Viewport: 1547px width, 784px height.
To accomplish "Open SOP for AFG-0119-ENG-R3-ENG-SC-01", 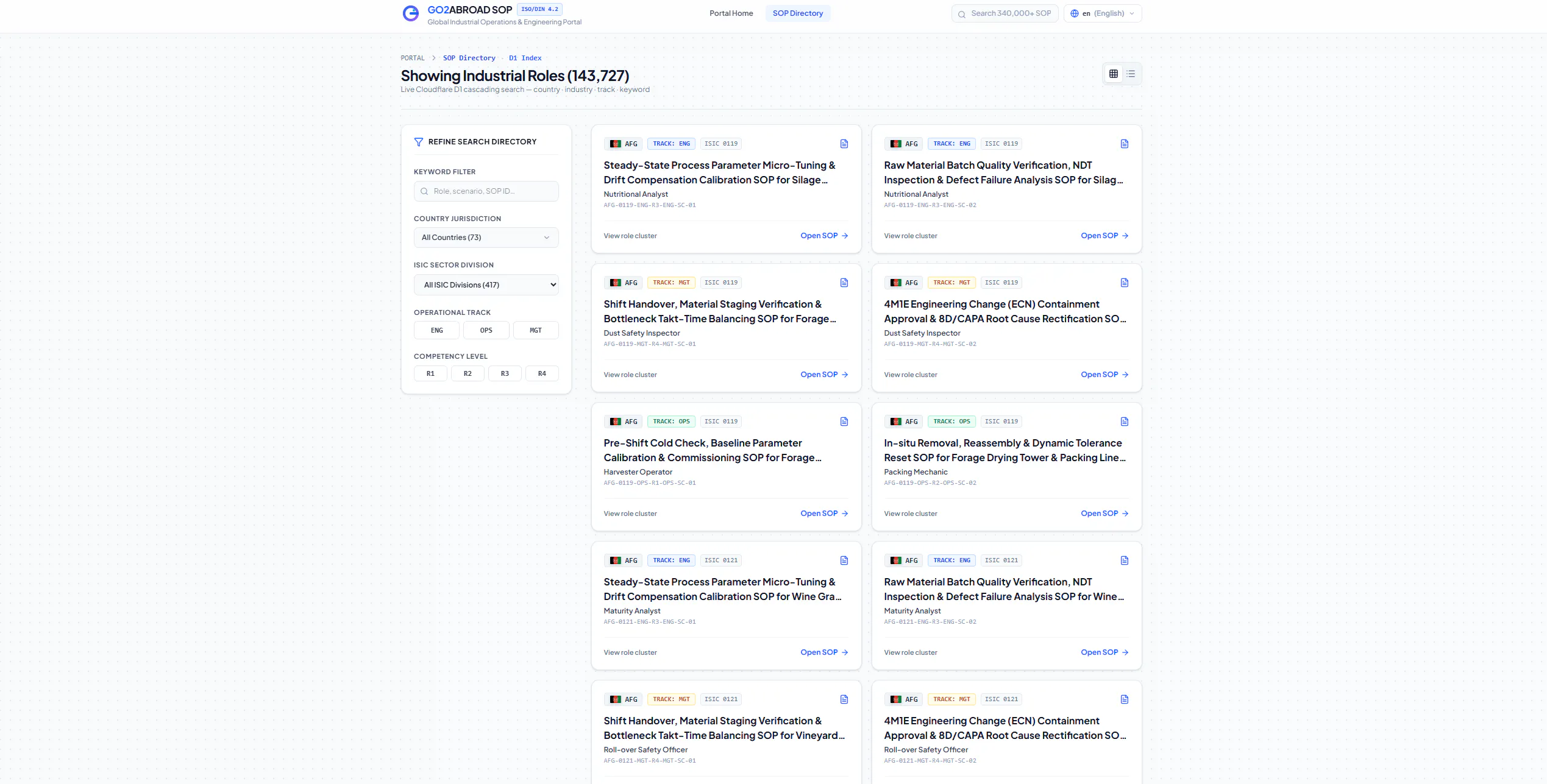I will tap(824, 236).
